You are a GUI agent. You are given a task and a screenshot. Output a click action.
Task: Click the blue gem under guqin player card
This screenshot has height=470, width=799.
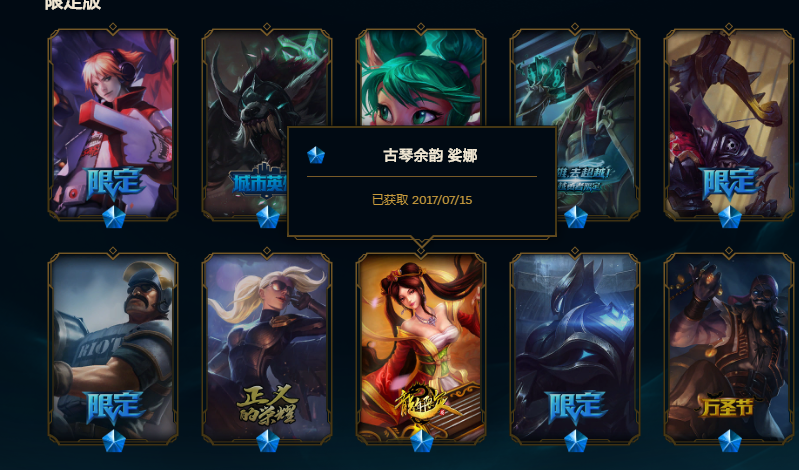coord(422,441)
